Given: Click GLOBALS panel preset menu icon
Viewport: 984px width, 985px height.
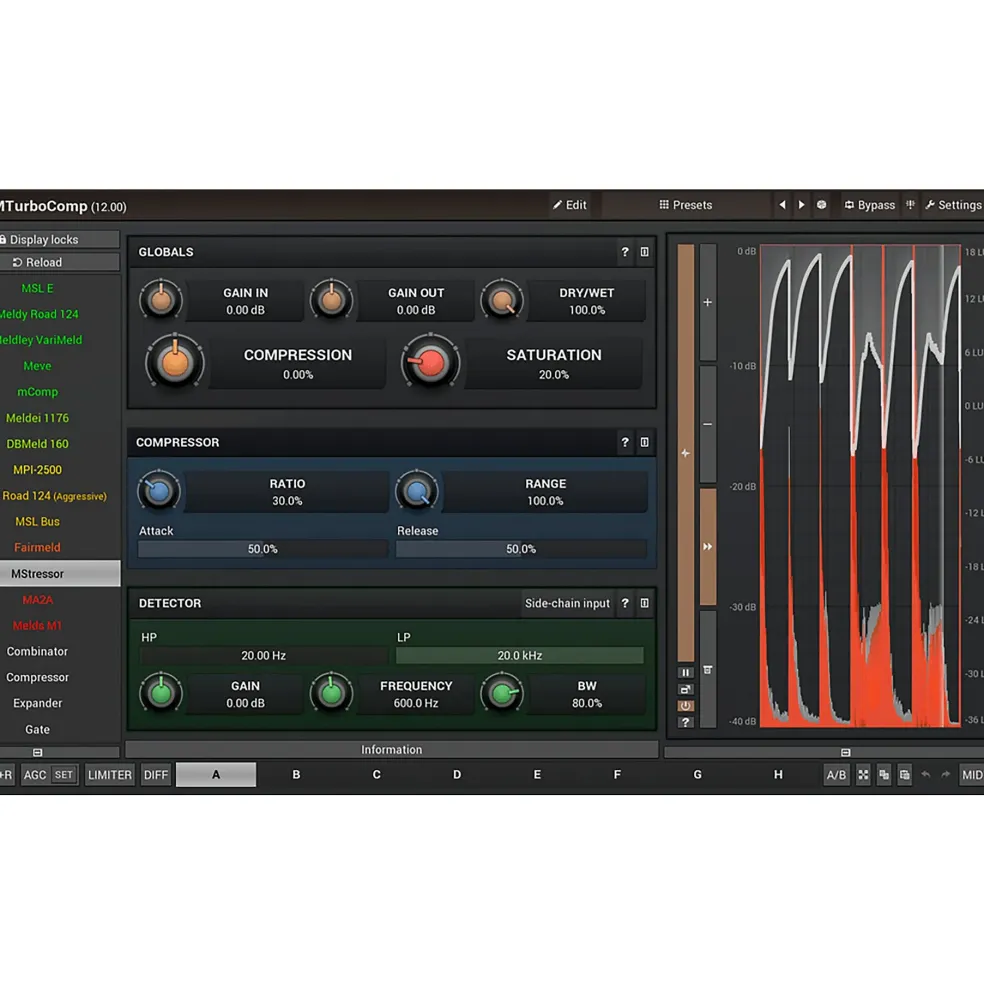Looking at the screenshot, I should [x=645, y=252].
